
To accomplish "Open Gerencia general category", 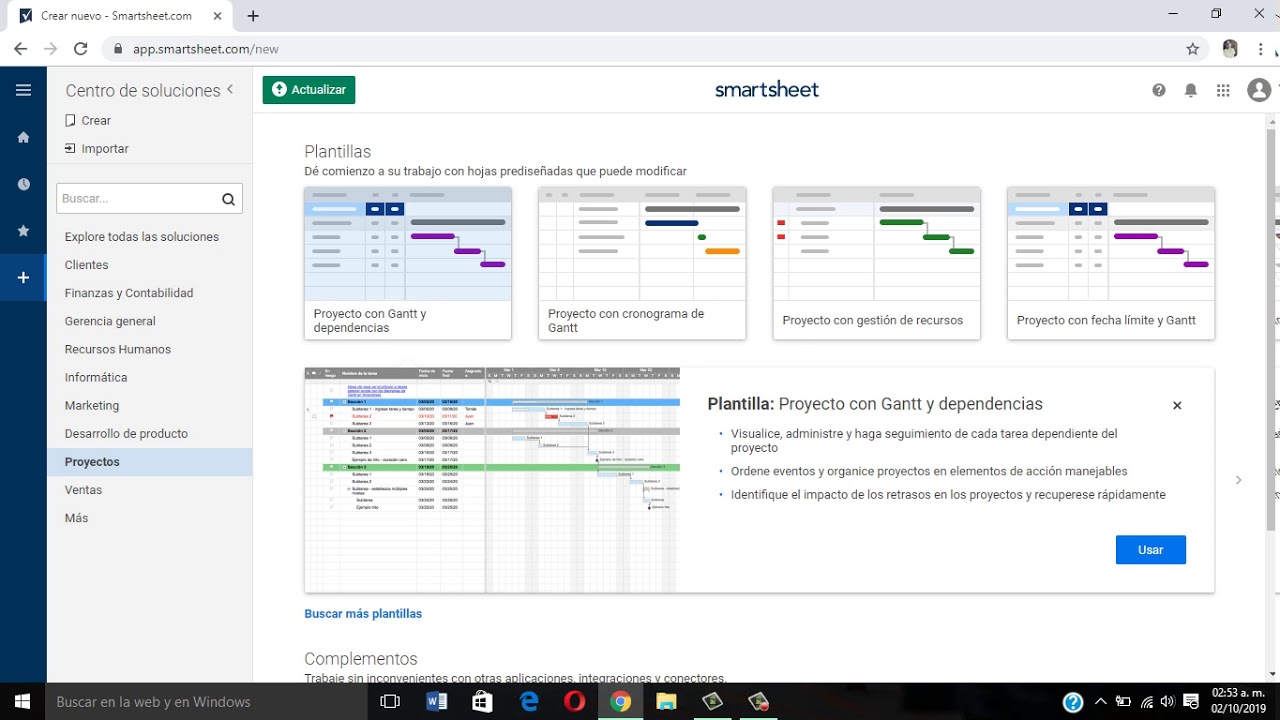I will click(x=110, y=321).
